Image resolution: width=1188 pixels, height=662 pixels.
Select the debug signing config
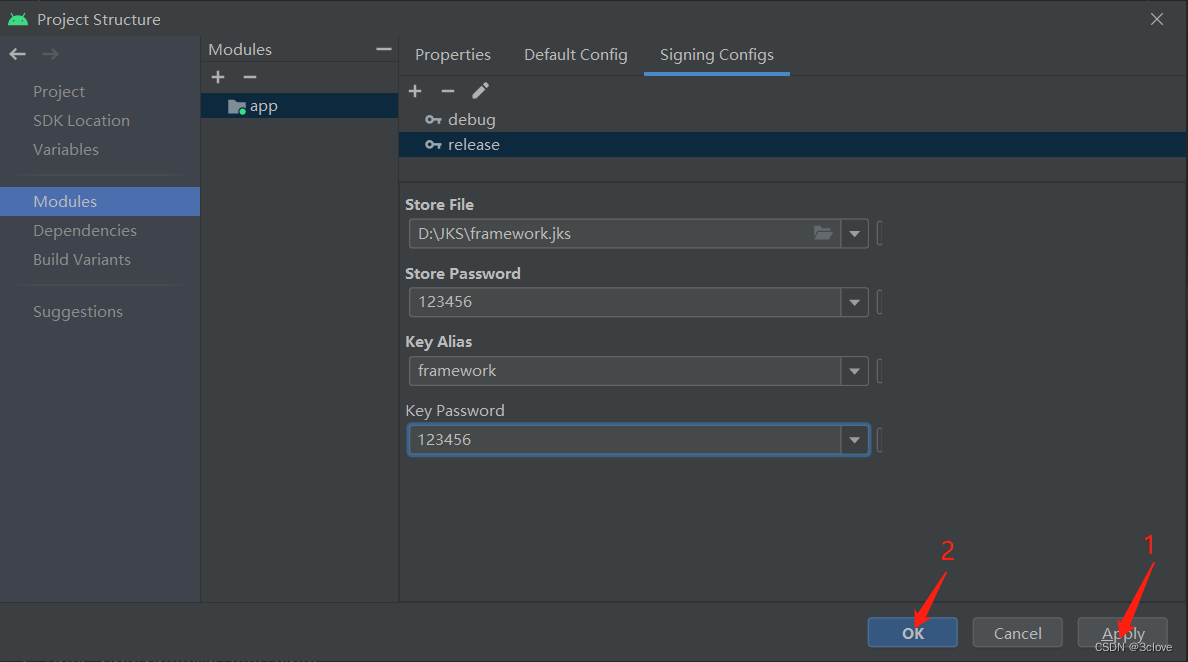471,119
